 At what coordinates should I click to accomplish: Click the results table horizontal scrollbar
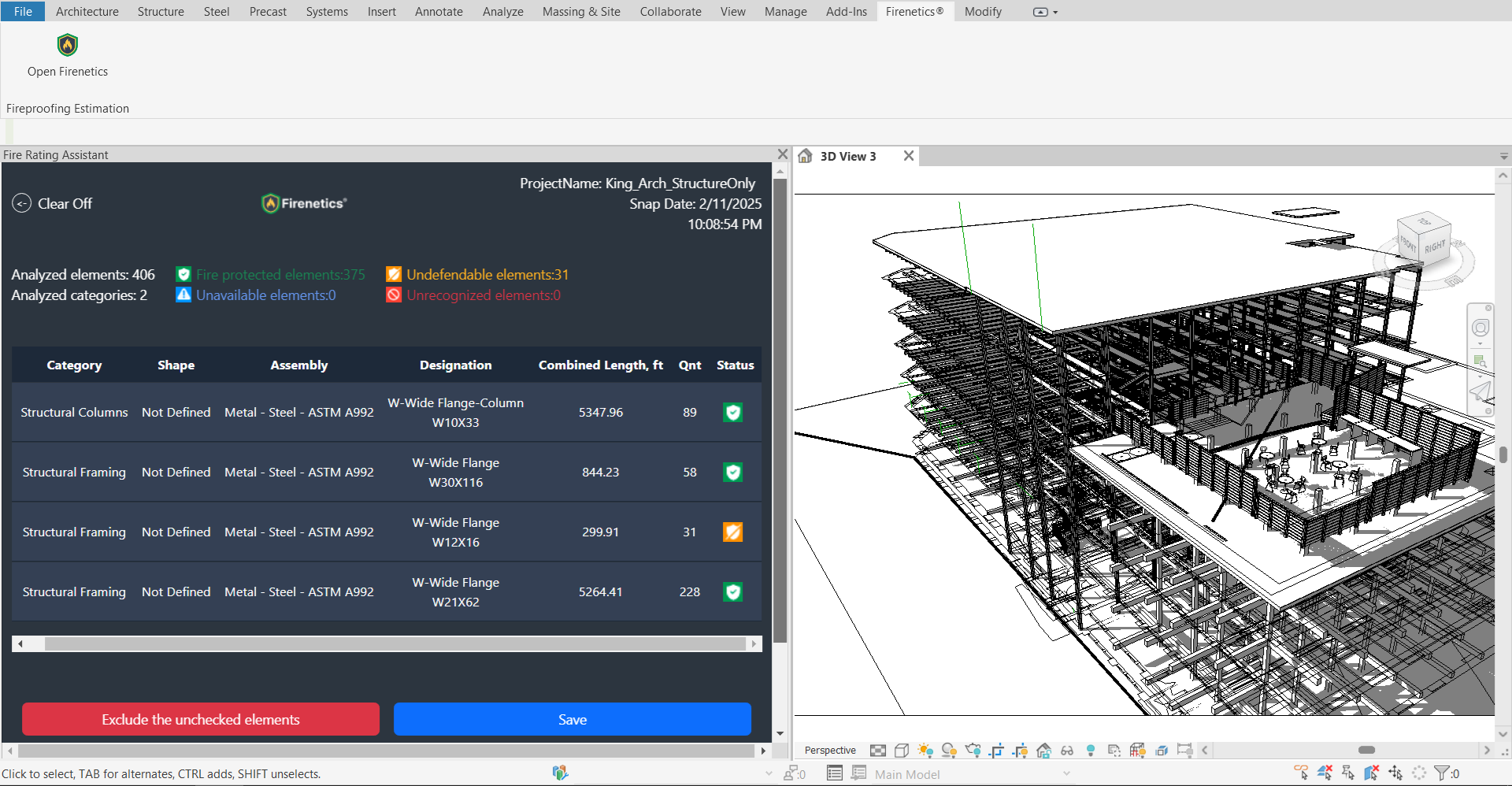point(394,644)
